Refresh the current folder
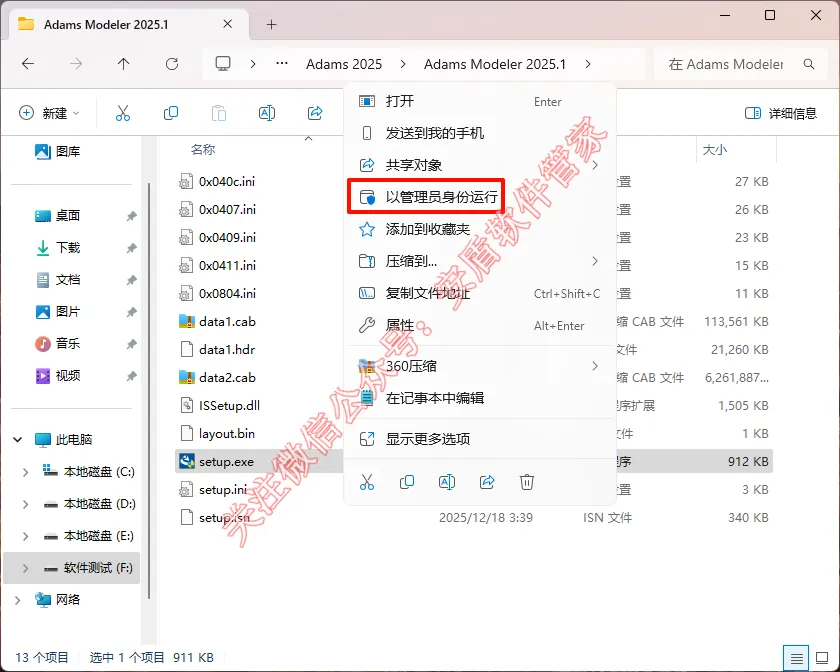 171,64
